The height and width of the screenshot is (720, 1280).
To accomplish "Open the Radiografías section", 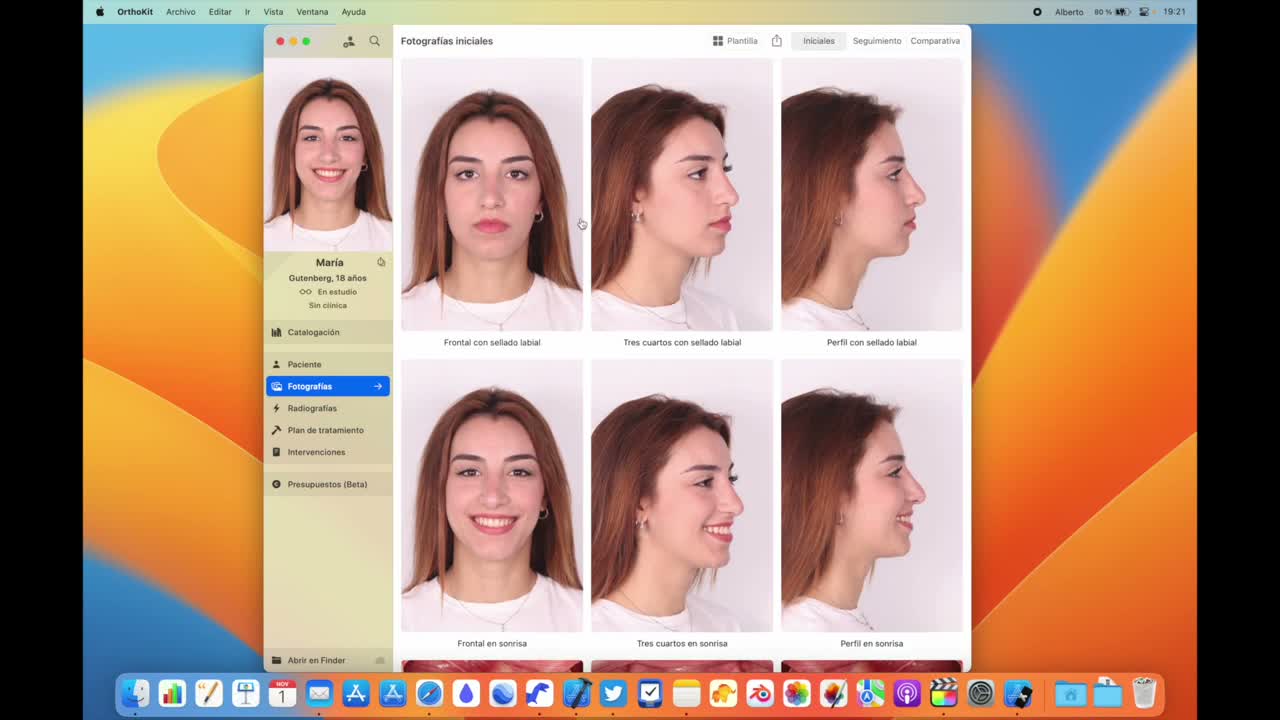I will [328, 408].
